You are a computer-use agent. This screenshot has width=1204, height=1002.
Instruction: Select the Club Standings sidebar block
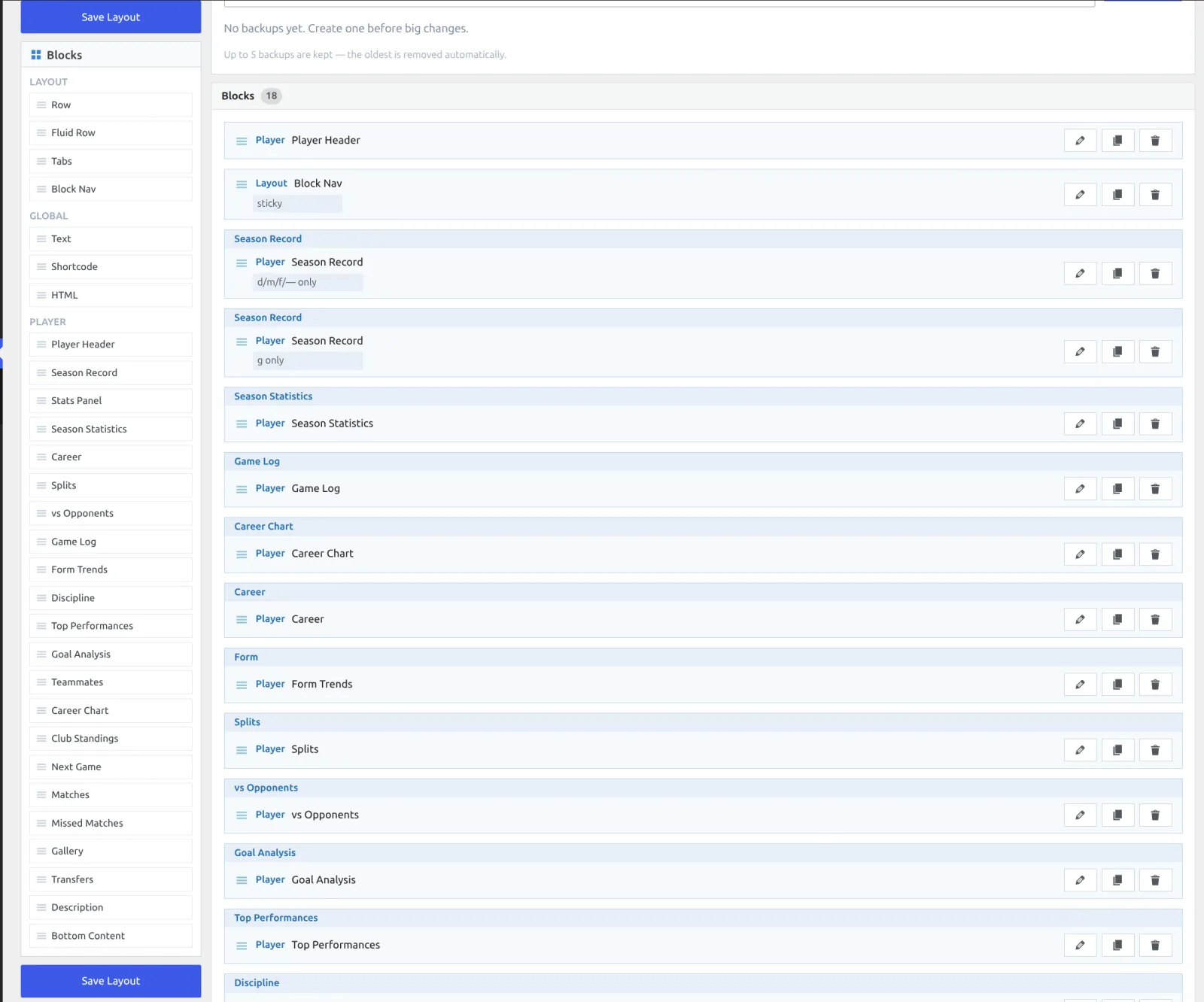tap(111, 739)
